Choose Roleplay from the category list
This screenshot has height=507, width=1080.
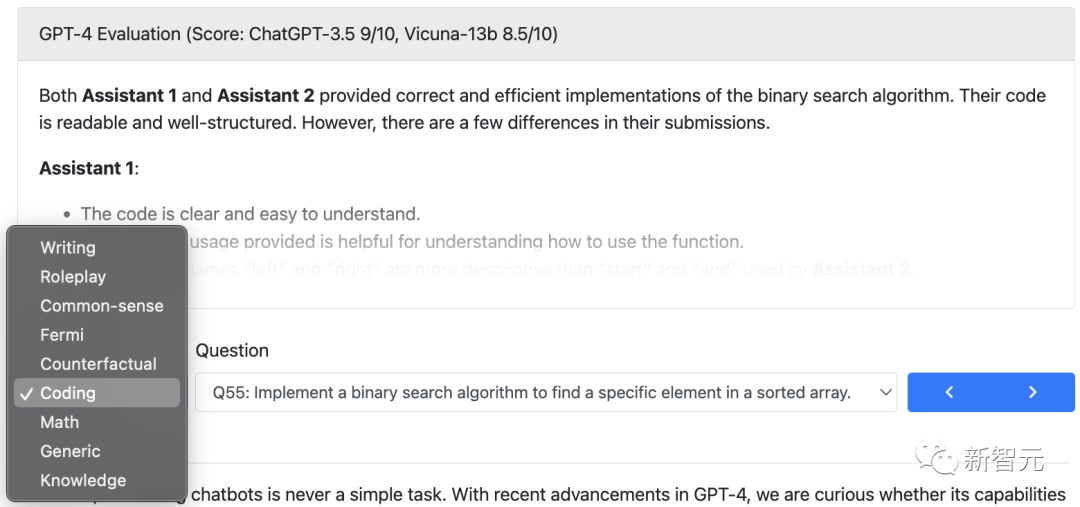tap(73, 277)
